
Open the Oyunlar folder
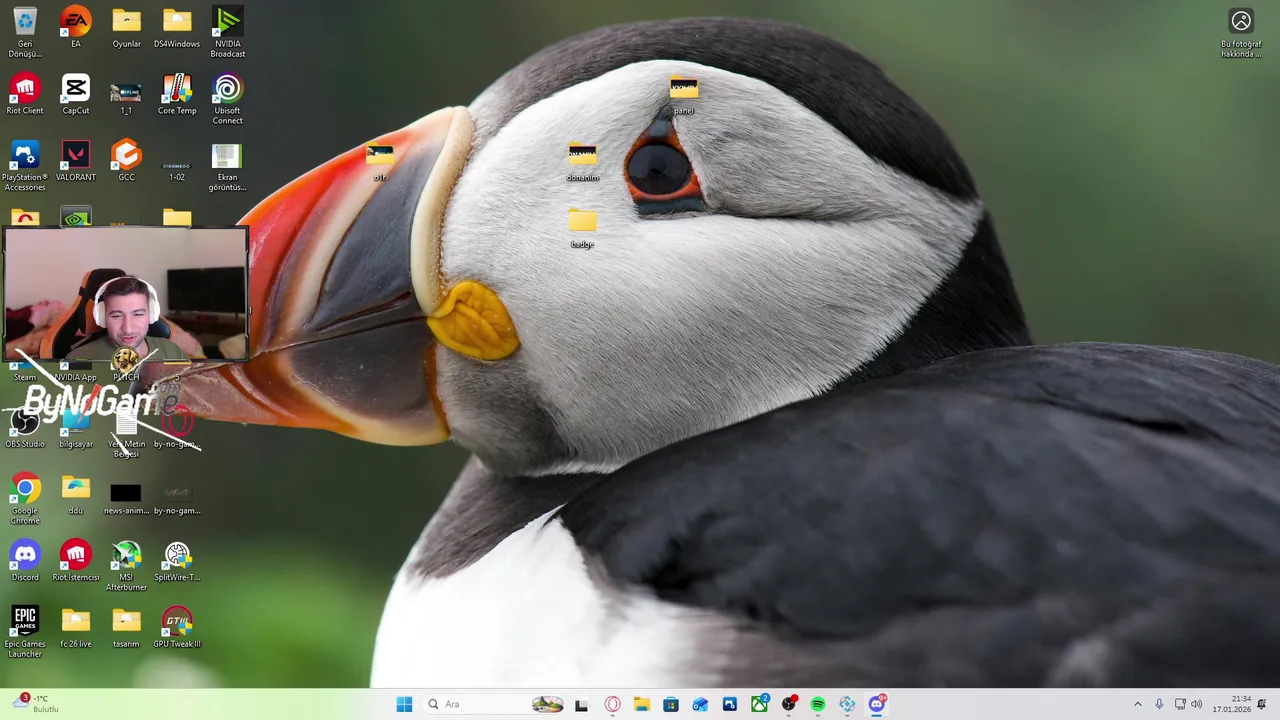(x=126, y=27)
